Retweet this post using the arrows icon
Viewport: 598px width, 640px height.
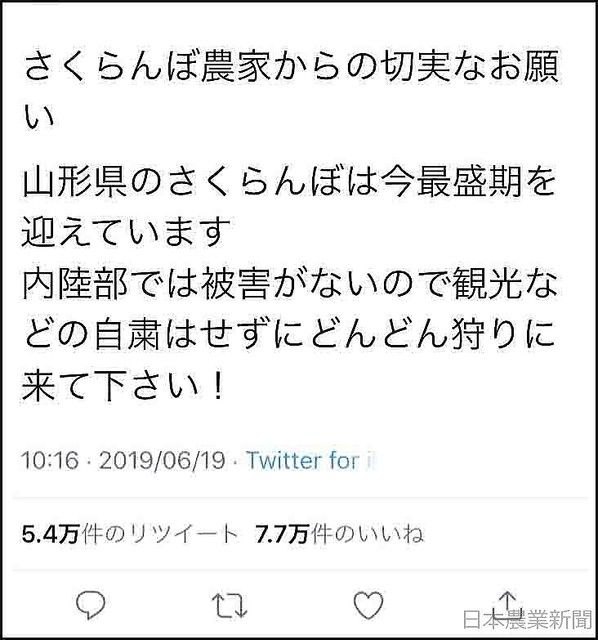[229, 605]
